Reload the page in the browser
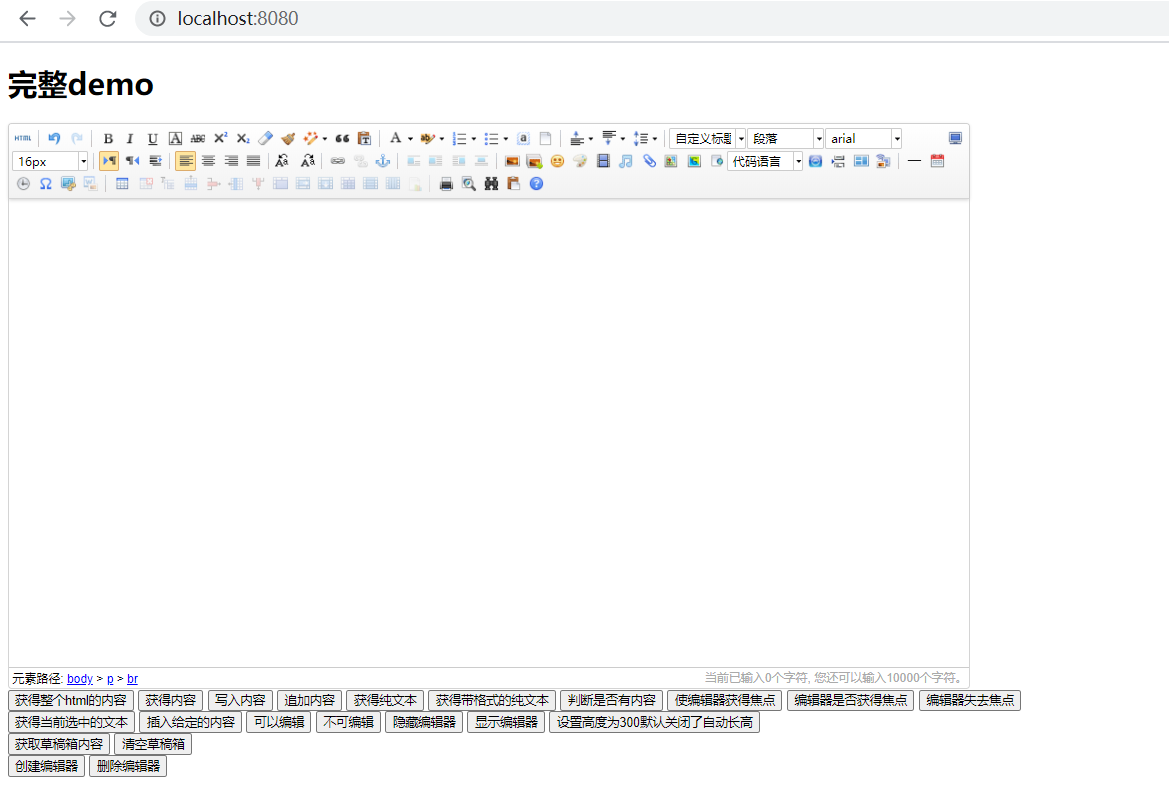The width and height of the screenshot is (1169, 799). [x=108, y=19]
